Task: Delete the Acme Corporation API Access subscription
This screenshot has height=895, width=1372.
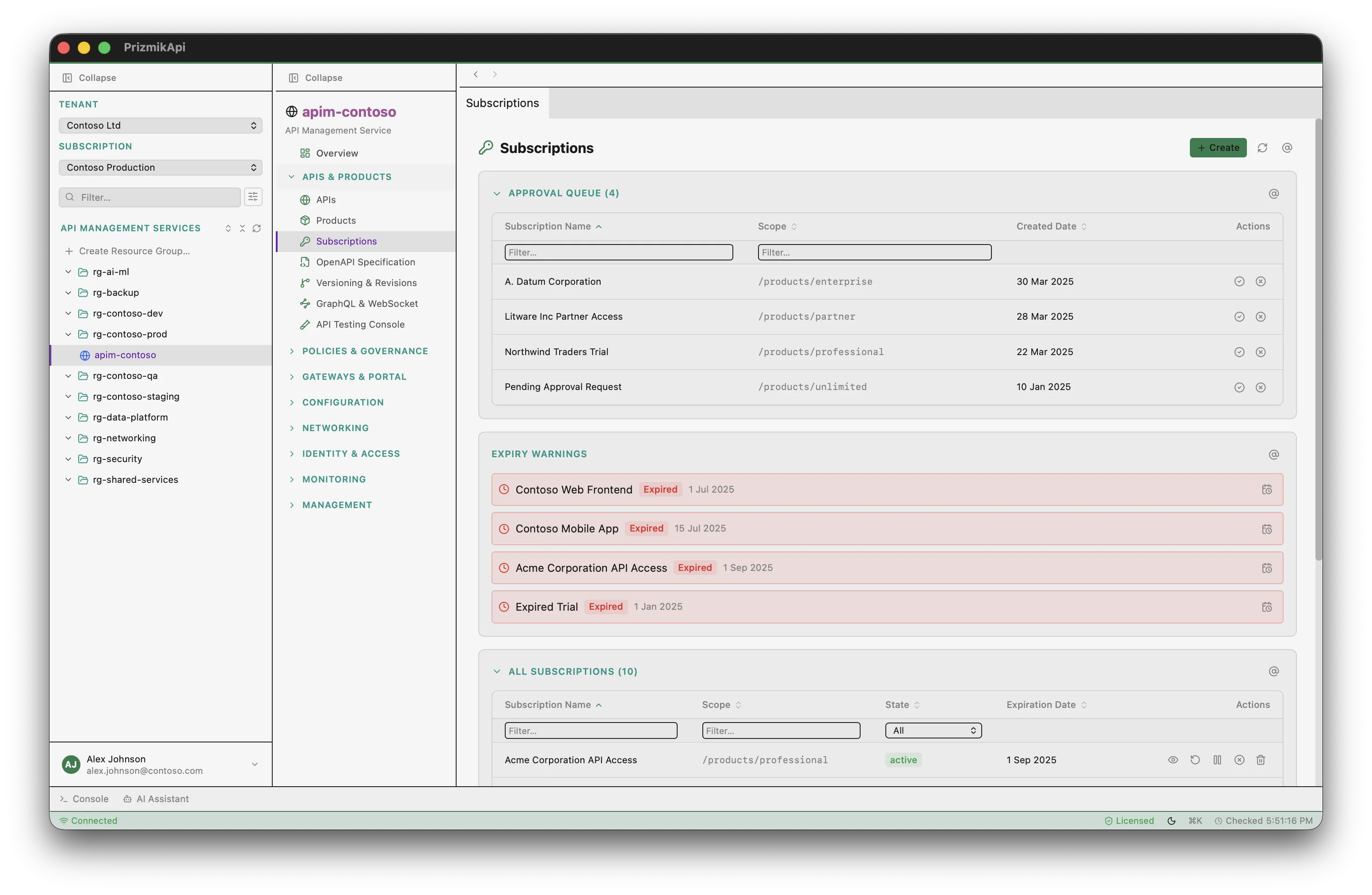Action: tap(1261, 760)
